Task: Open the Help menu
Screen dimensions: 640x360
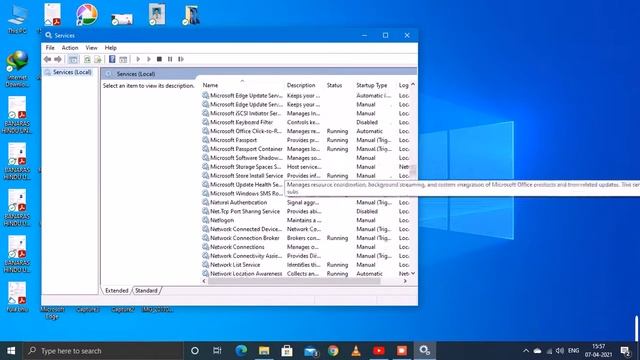Action: coord(110,48)
